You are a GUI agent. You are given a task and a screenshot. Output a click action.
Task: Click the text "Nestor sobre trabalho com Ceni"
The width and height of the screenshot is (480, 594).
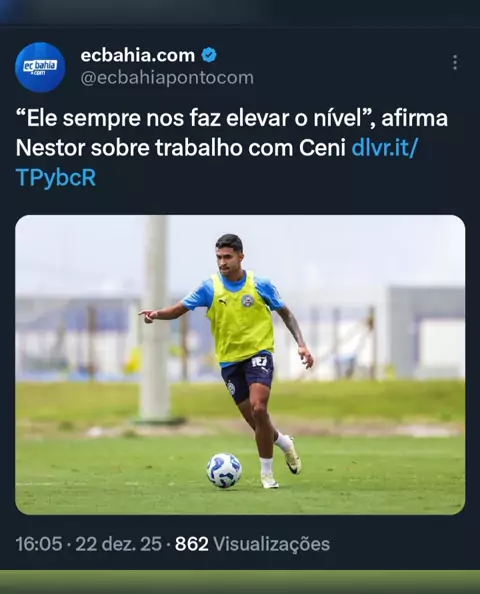tap(180, 148)
